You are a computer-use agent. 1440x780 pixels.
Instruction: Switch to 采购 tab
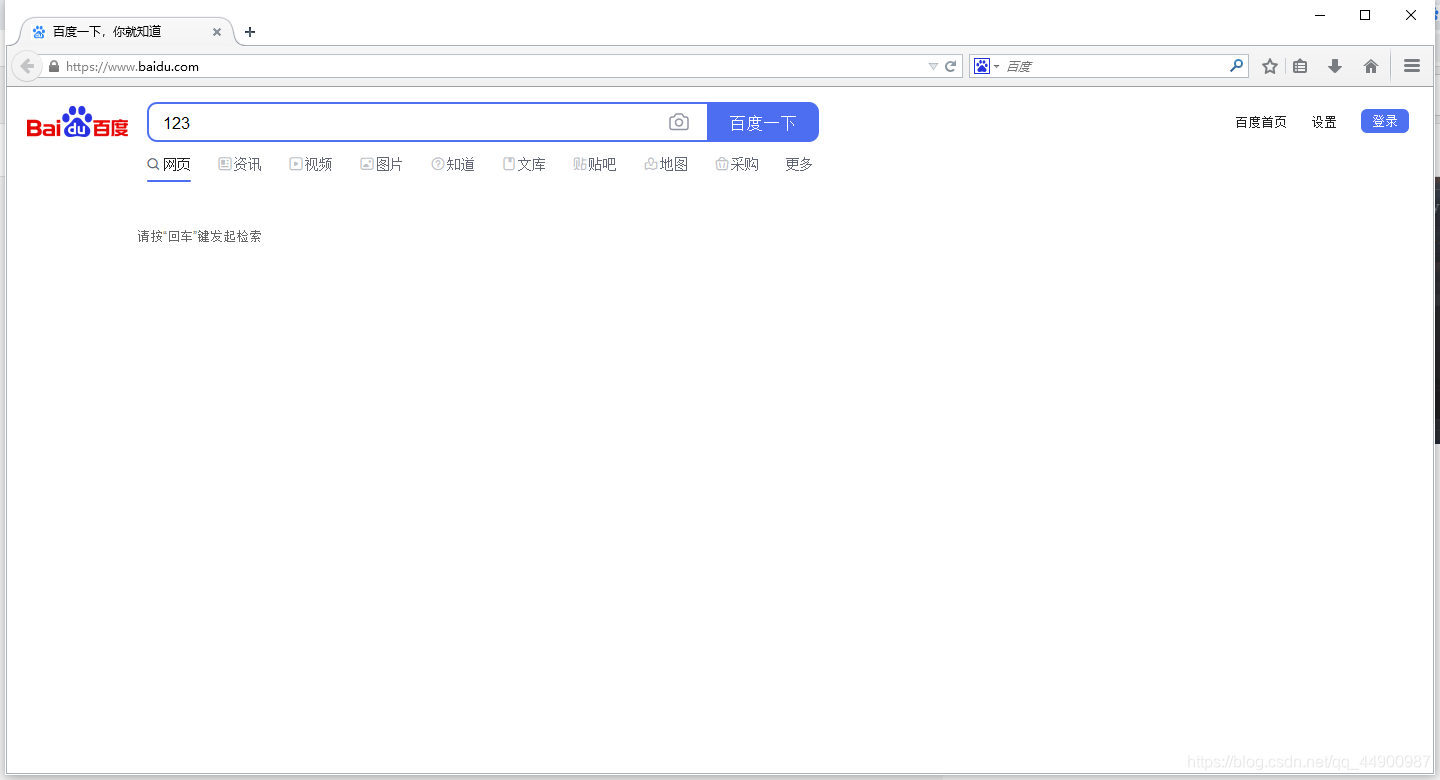[737, 164]
